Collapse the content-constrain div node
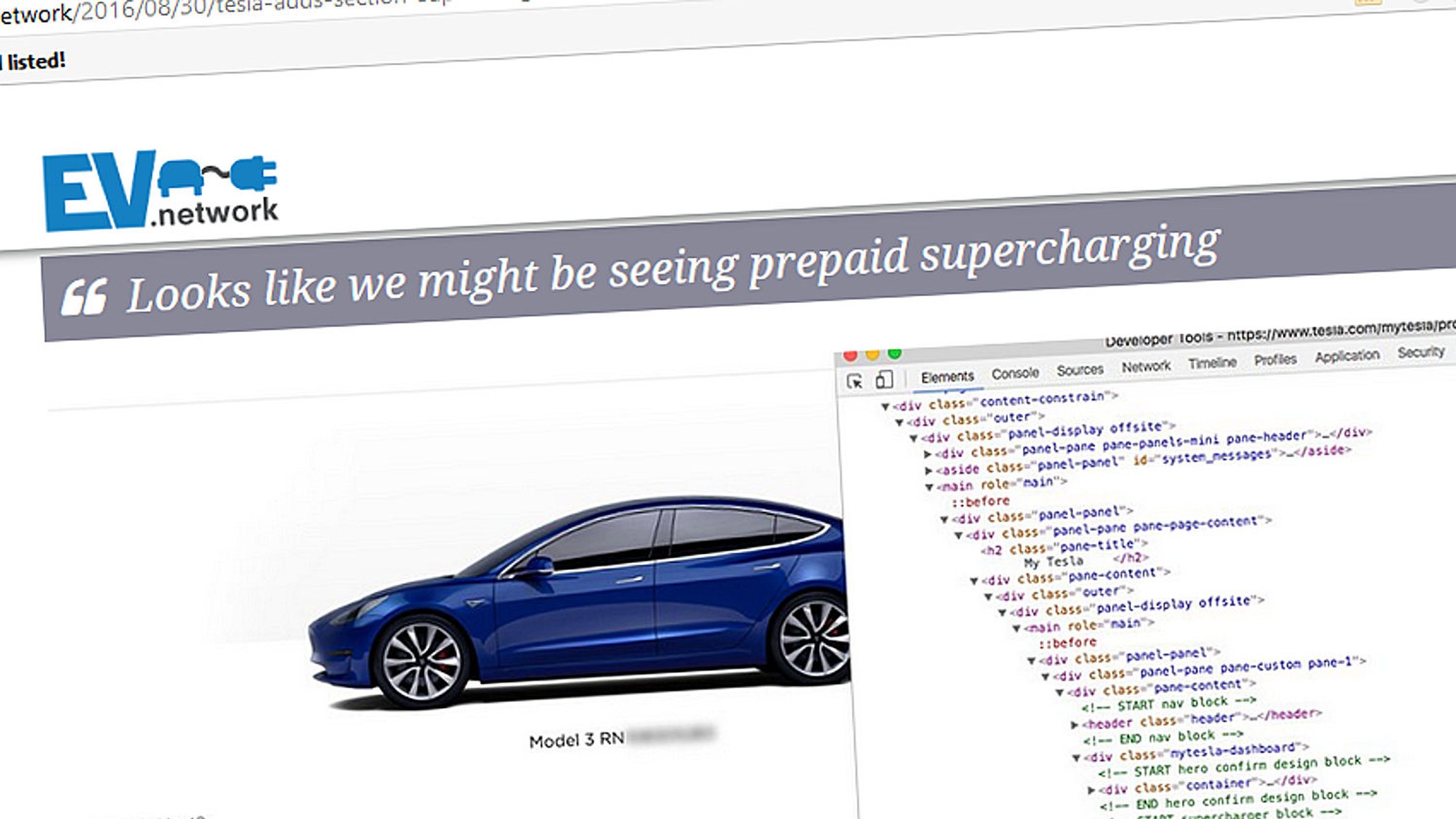The width and height of the screenshot is (1456, 819). click(885, 406)
